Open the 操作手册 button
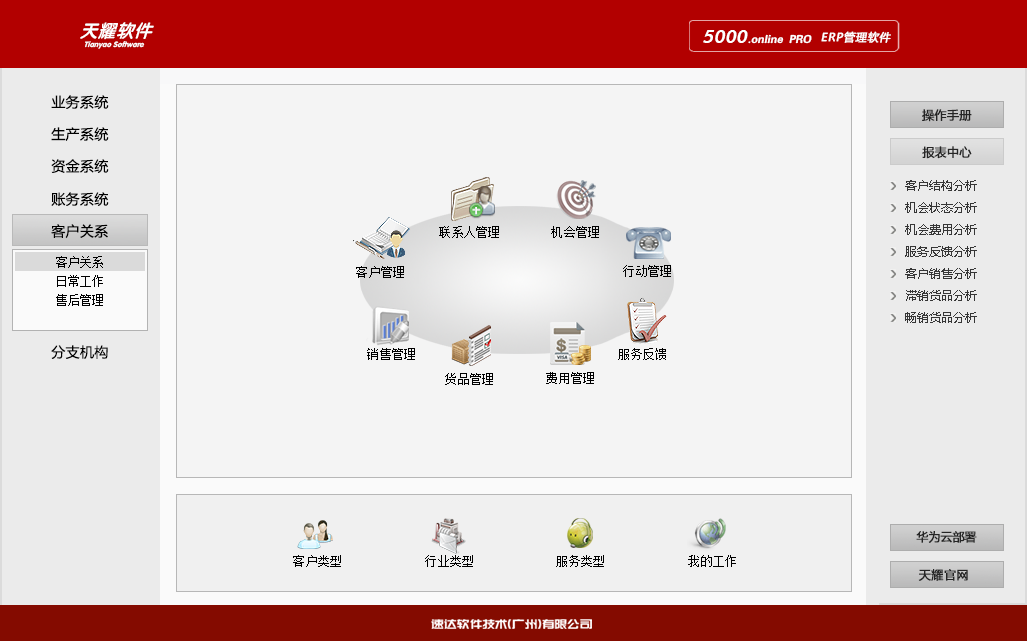 pos(946,115)
